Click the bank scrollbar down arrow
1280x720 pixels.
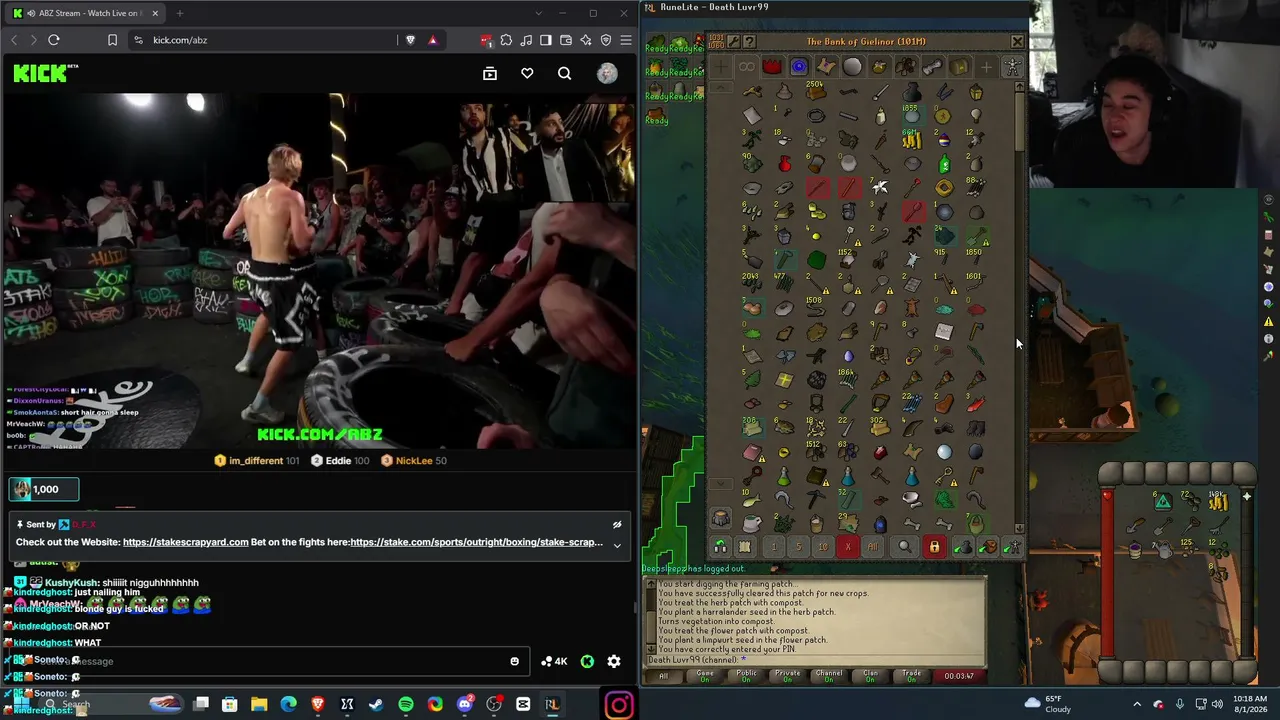click(1019, 528)
